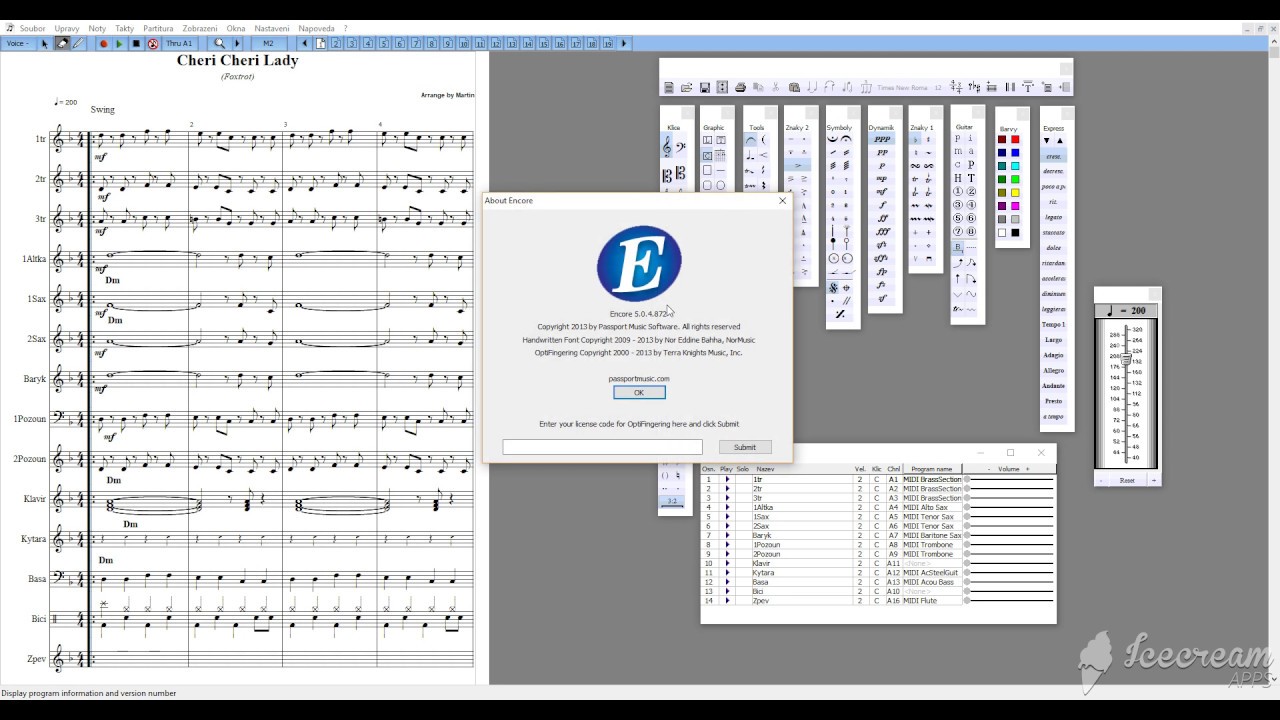This screenshot has width=1280, height=720.
Task: Stop playback with the black stop button
Action: [136, 44]
